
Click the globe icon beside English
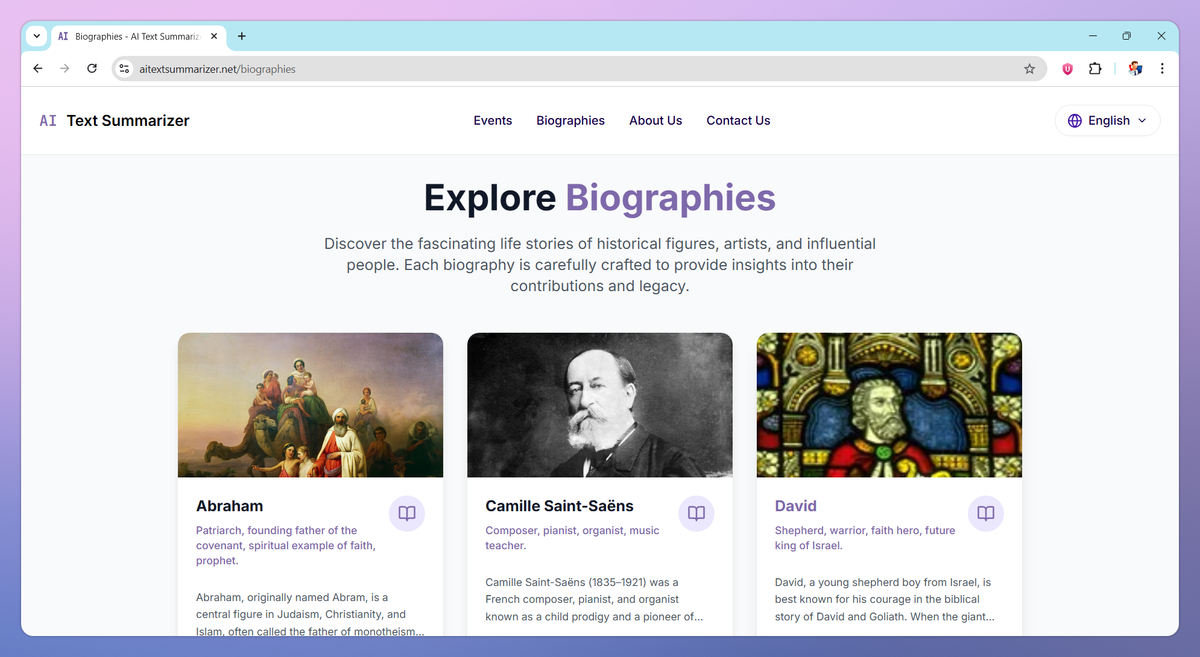point(1075,121)
